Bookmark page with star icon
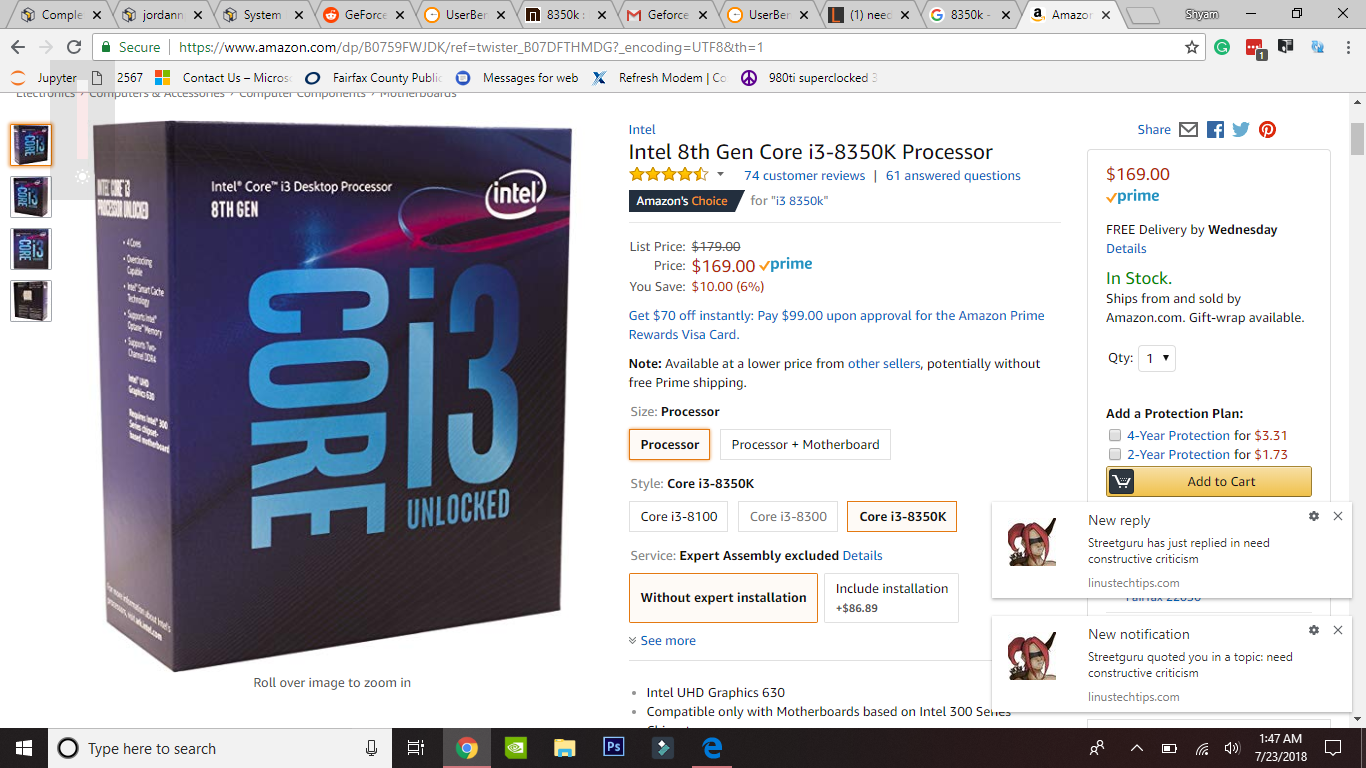The width and height of the screenshot is (1366, 768). click(x=1192, y=47)
